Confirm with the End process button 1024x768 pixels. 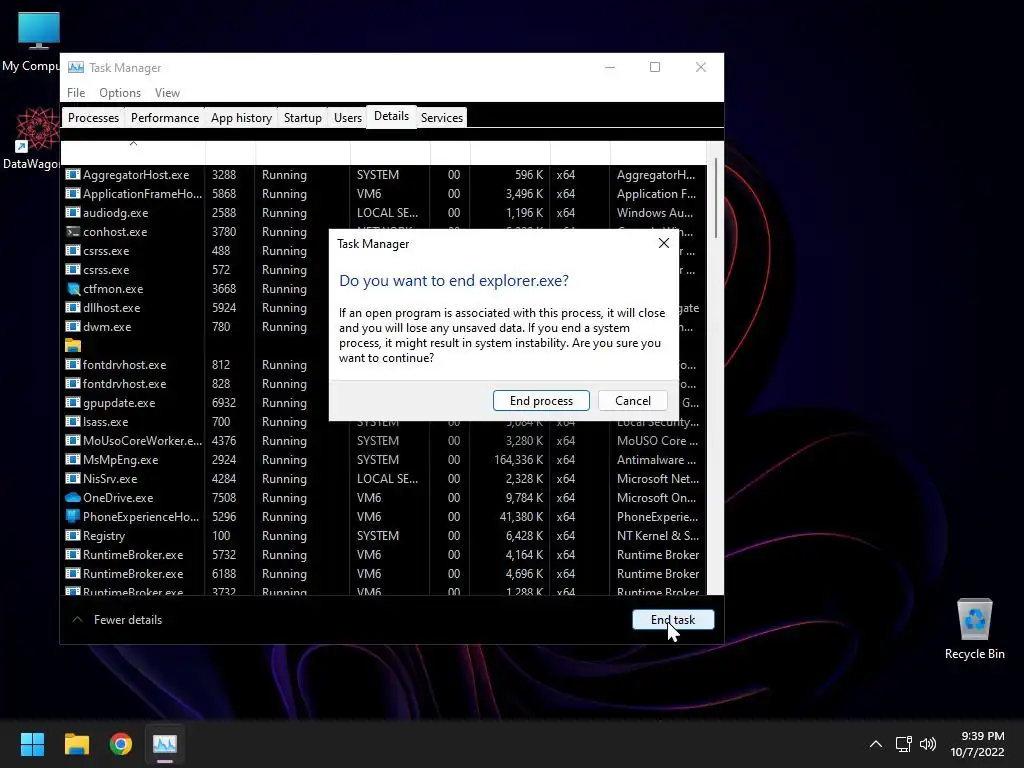(541, 400)
